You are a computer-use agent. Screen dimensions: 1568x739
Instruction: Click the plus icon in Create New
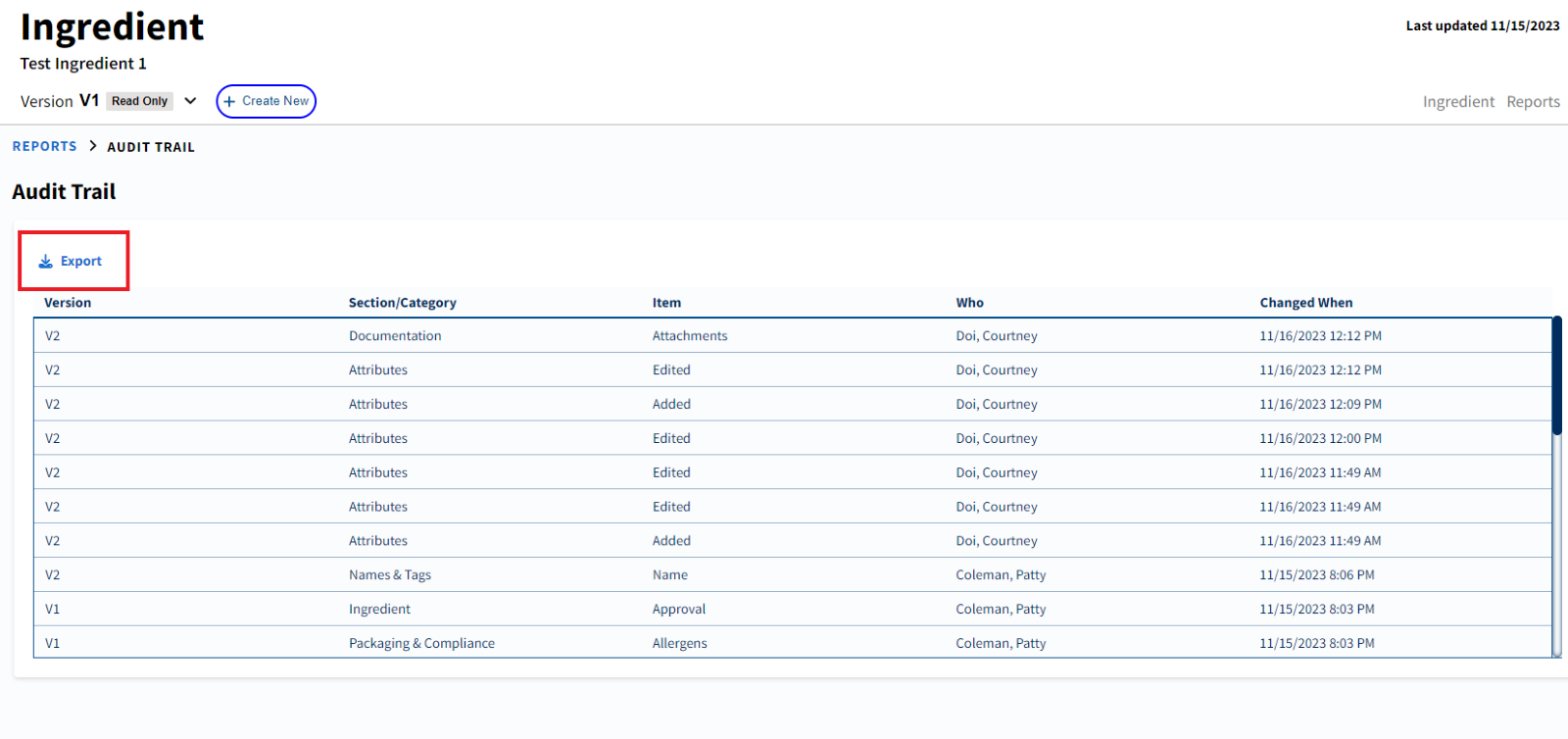point(229,102)
